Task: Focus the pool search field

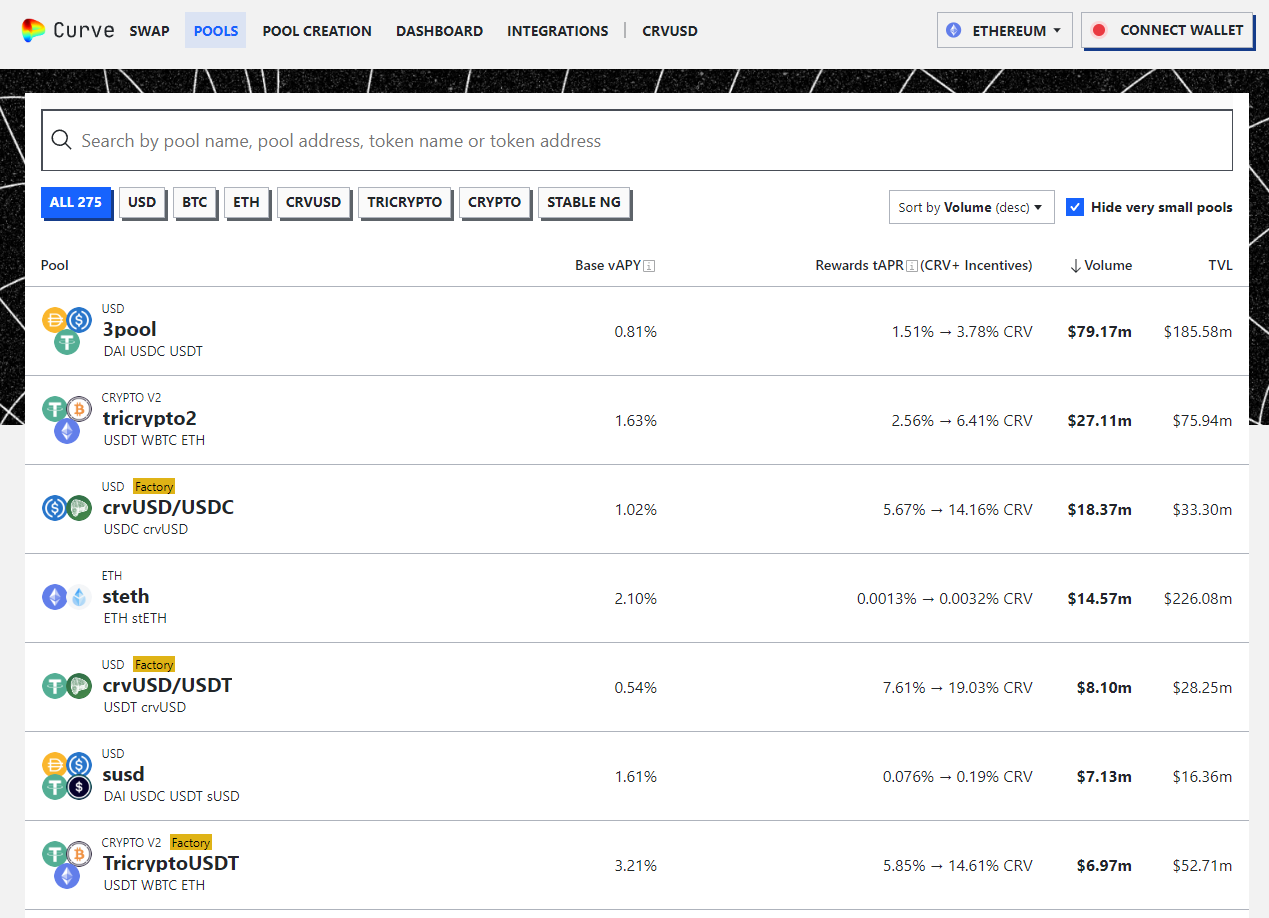Action: tap(637, 140)
